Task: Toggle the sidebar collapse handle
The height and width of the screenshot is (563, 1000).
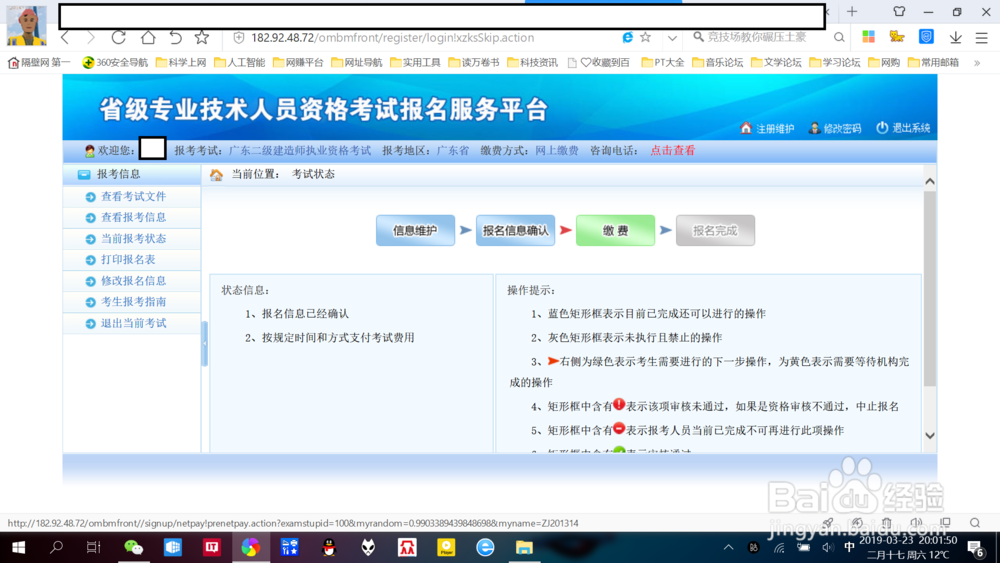Action: click(x=205, y=344)
